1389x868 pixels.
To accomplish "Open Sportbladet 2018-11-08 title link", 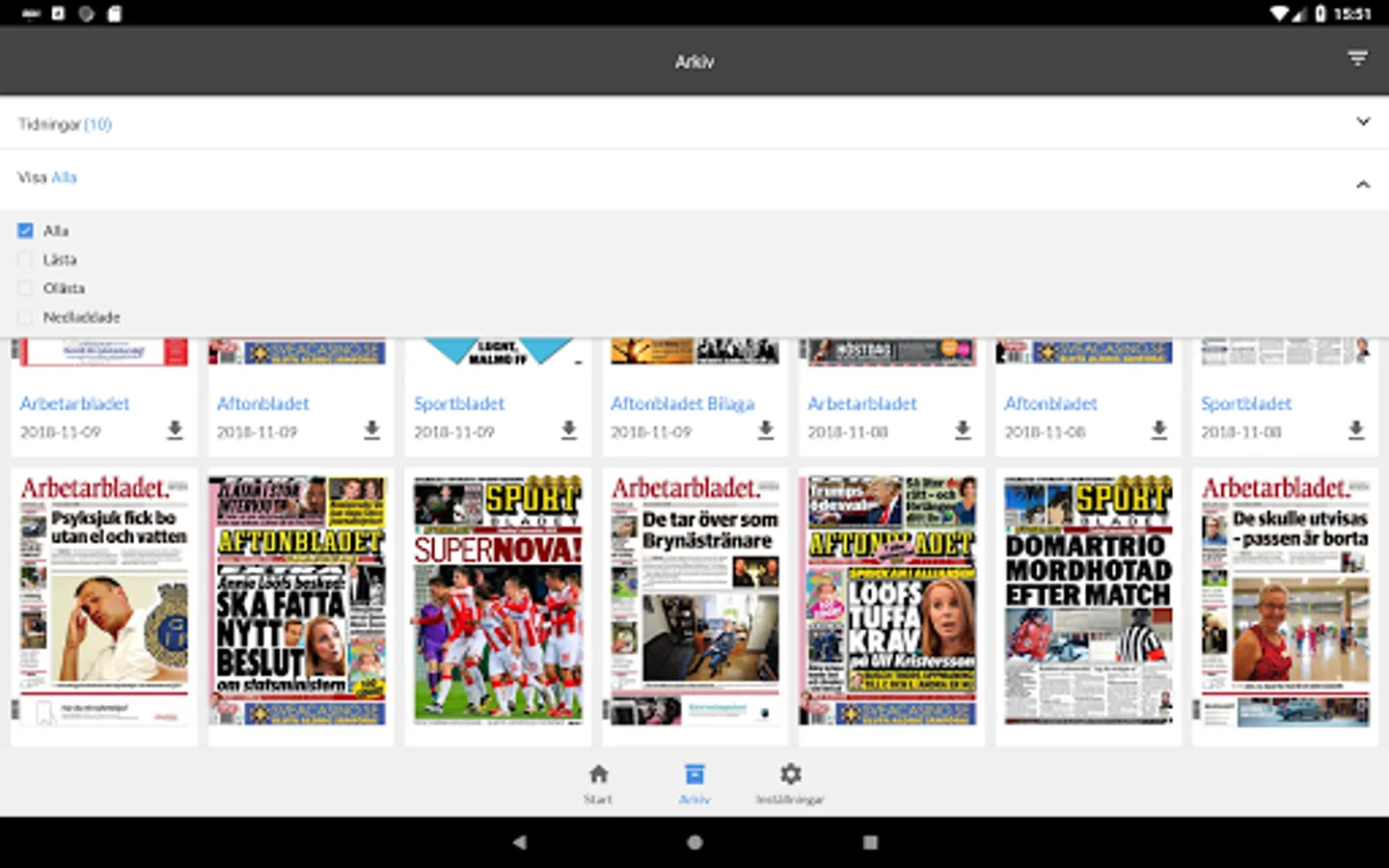I will 1246,404.
